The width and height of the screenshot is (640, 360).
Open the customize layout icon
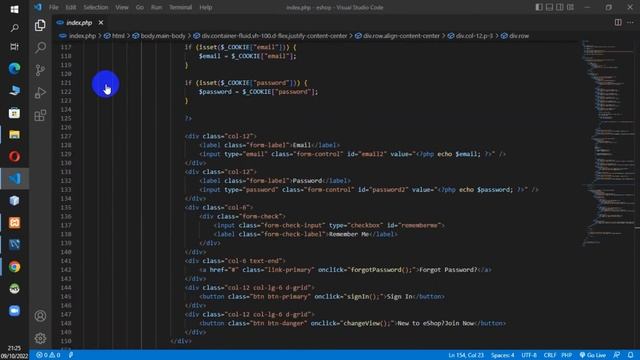tap(570, 7)
